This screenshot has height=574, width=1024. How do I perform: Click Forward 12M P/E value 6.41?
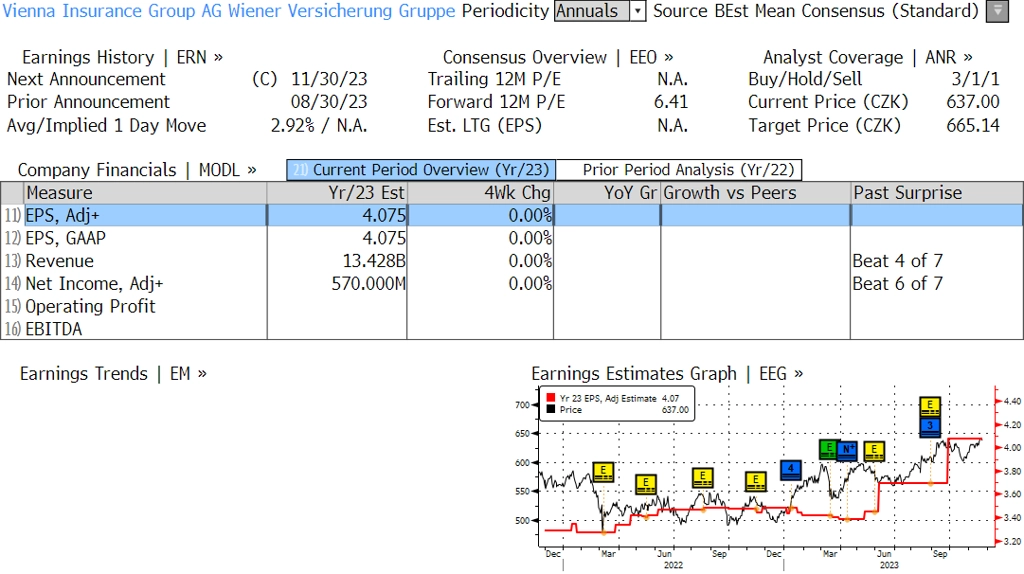tap(671, 103)
